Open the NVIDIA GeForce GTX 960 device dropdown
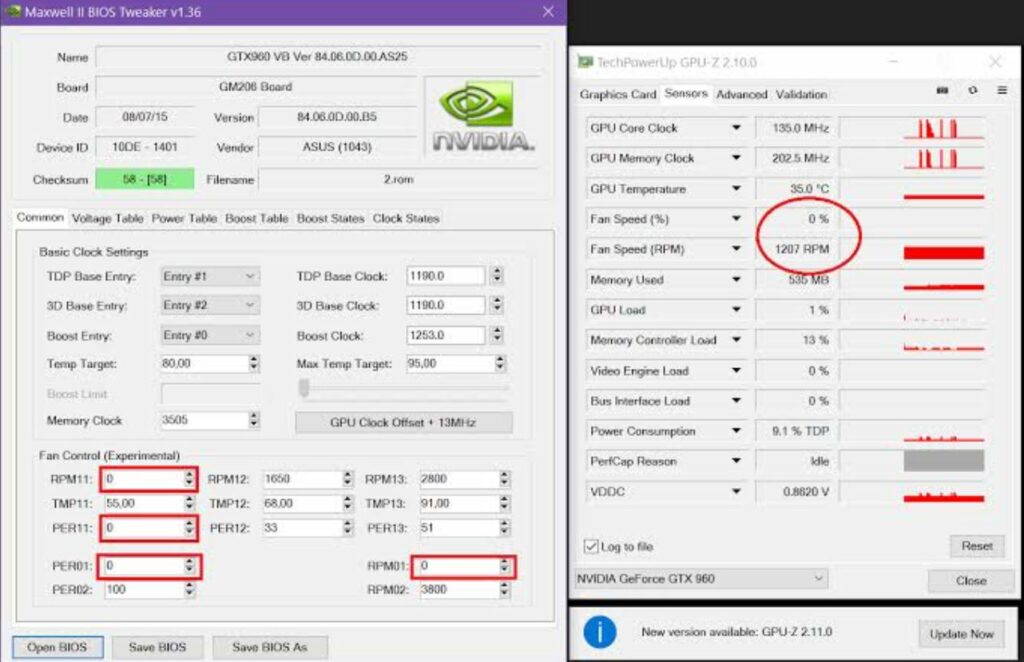Image resolution: width=1024 pixels, height=662 pixels. [701, 578]
